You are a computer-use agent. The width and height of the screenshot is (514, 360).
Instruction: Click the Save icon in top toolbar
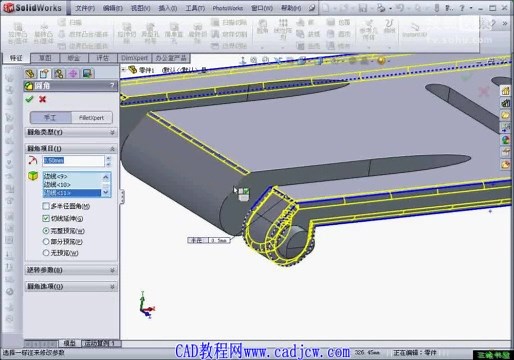(x=363, y=8)
